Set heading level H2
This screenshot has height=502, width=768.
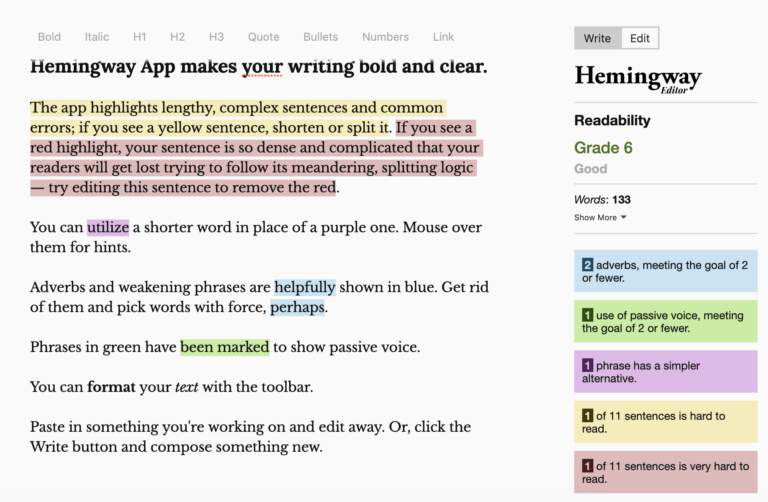pyautogui.click(x=177, y=37)
